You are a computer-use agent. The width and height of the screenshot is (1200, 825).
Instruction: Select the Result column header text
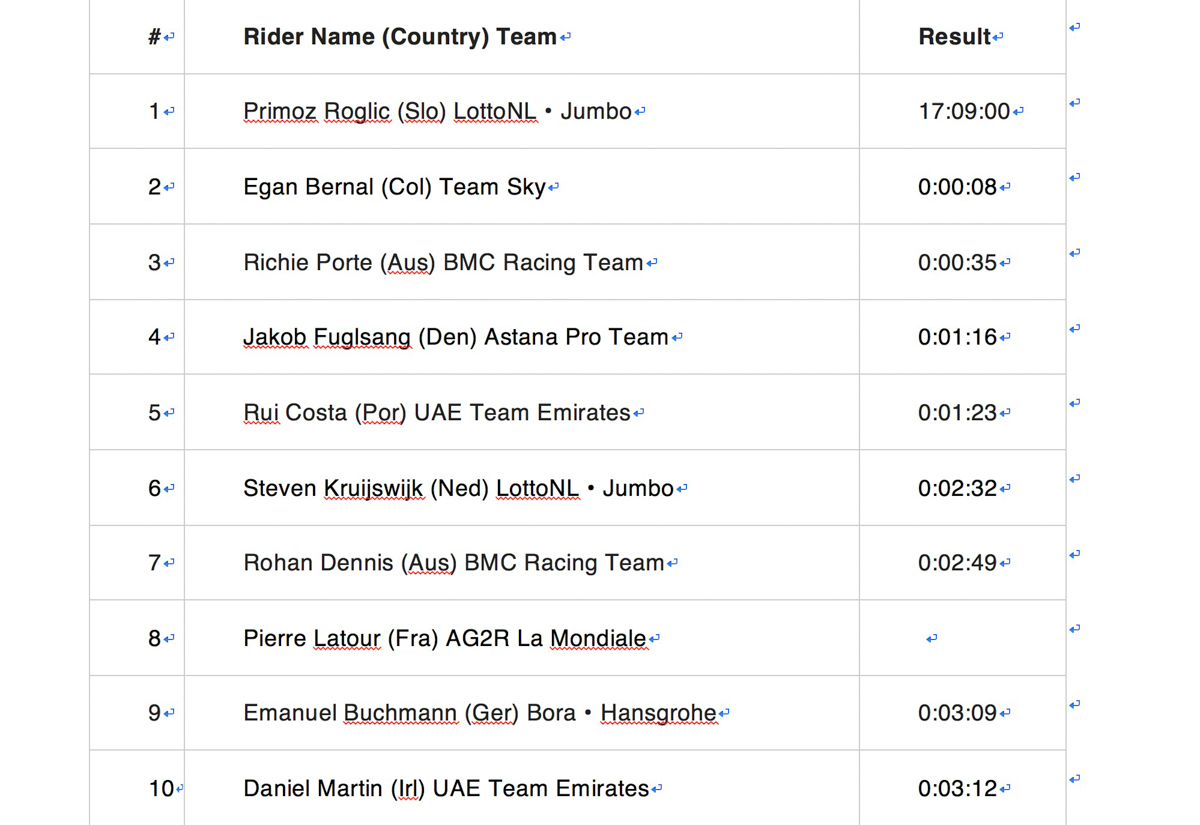[x=954, y=37]
